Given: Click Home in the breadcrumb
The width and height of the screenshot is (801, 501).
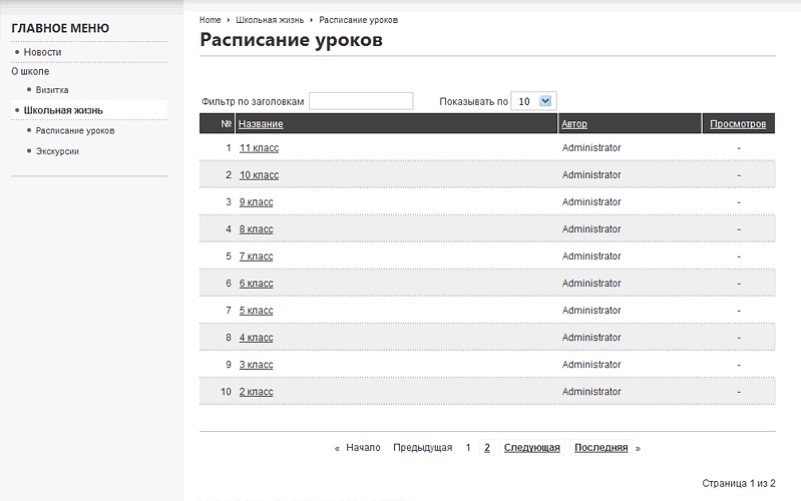Looking at the screenshot, I should tap(210, 20).
